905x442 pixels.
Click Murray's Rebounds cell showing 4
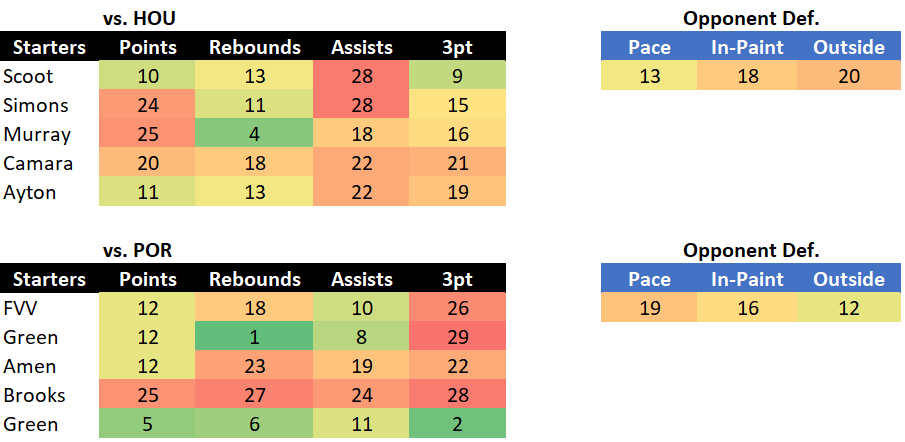(255, 134)
